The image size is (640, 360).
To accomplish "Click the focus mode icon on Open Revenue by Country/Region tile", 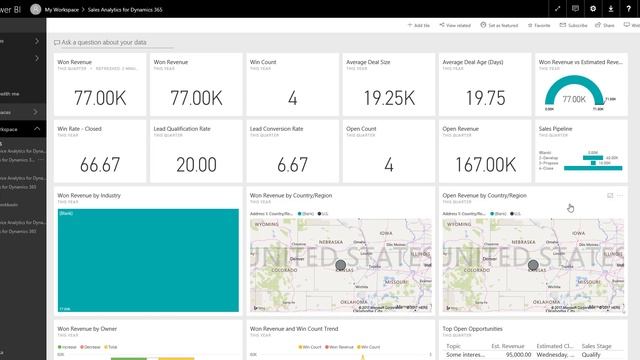I will click(610, 196).
